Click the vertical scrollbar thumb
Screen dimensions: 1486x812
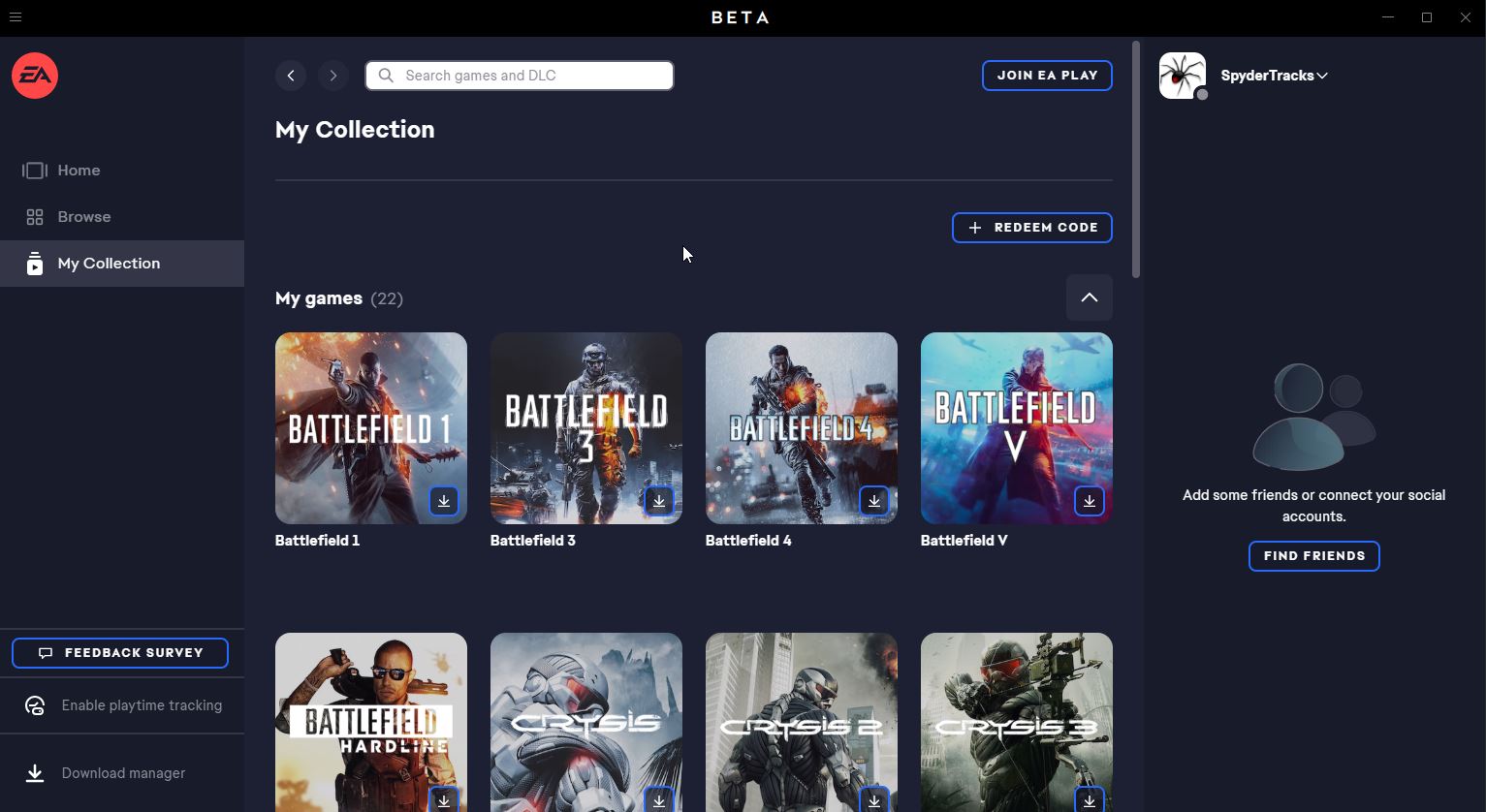coord(1136,160)
